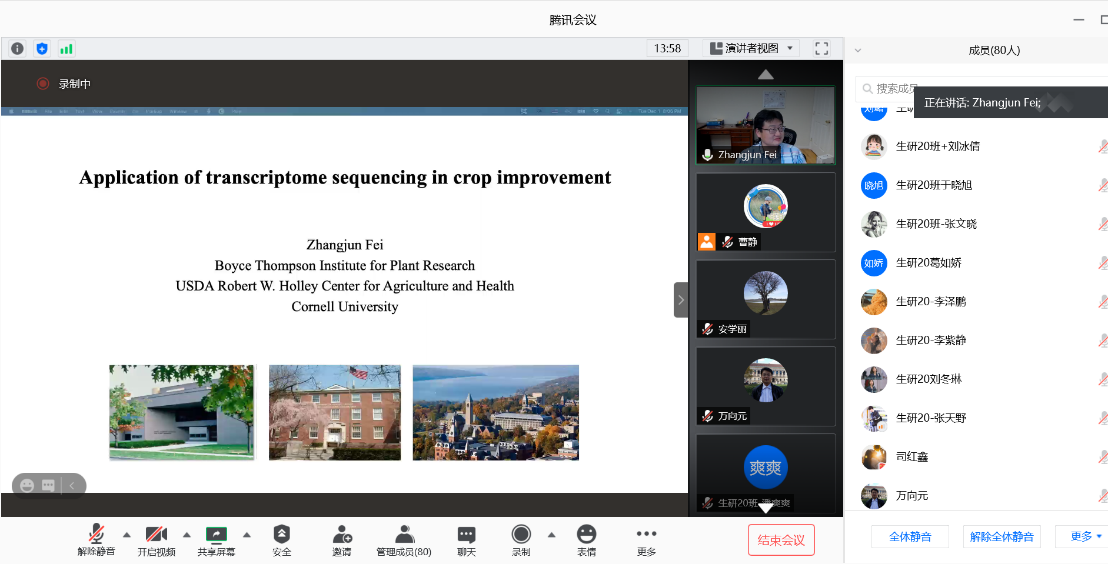Open the 演讲者视图 view dropdown
The image size is (1108, 564).
pos(750,48)
